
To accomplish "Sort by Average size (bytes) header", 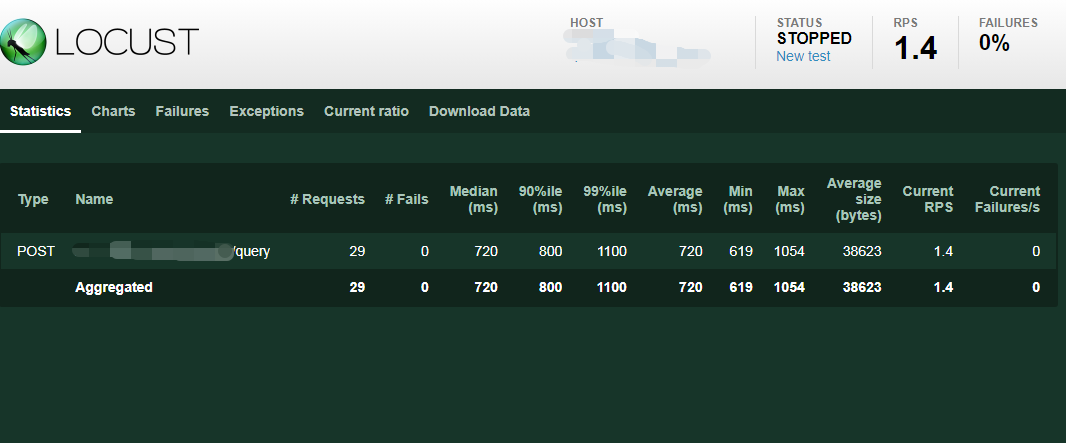I will click(854, 199).
